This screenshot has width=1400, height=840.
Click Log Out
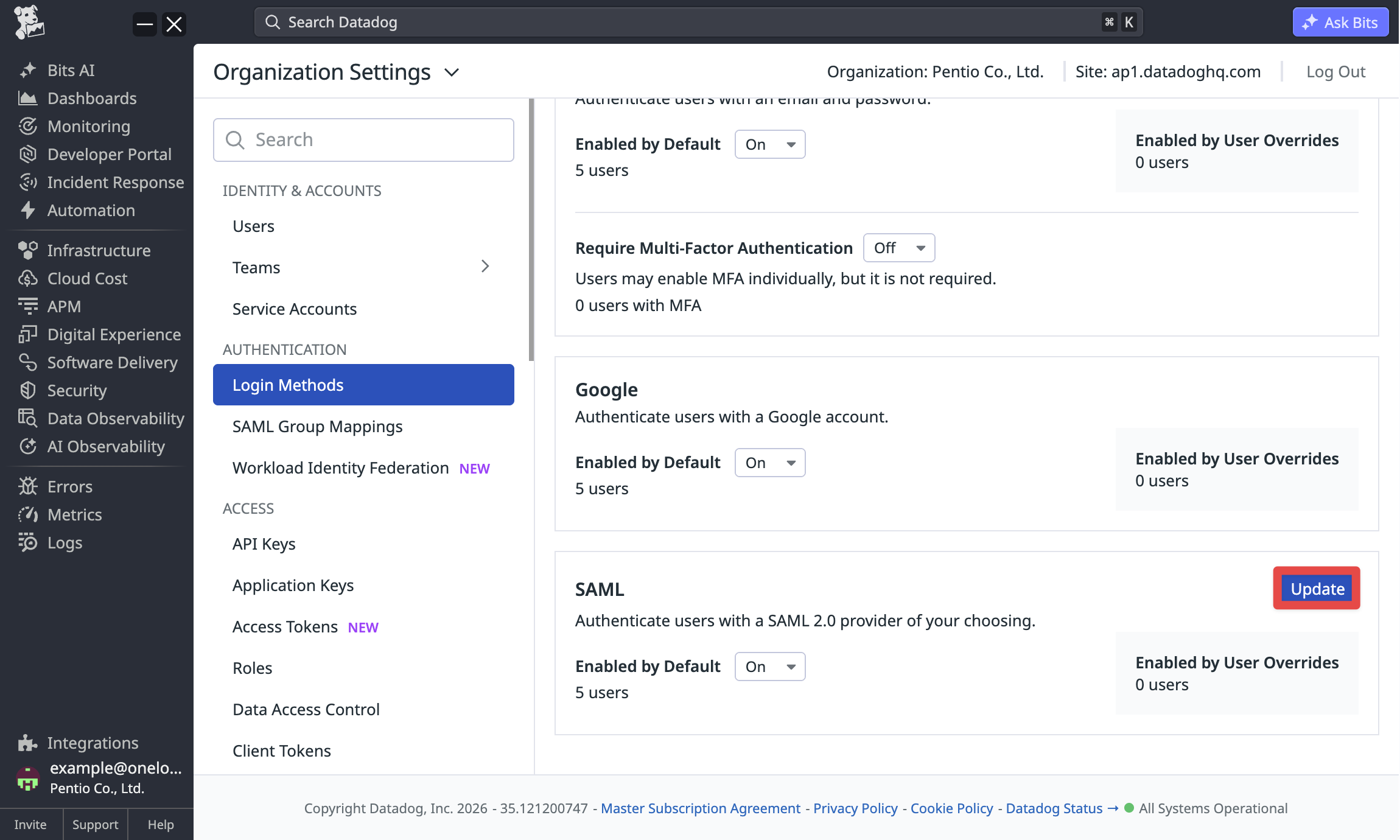[x=1335, y=72]
